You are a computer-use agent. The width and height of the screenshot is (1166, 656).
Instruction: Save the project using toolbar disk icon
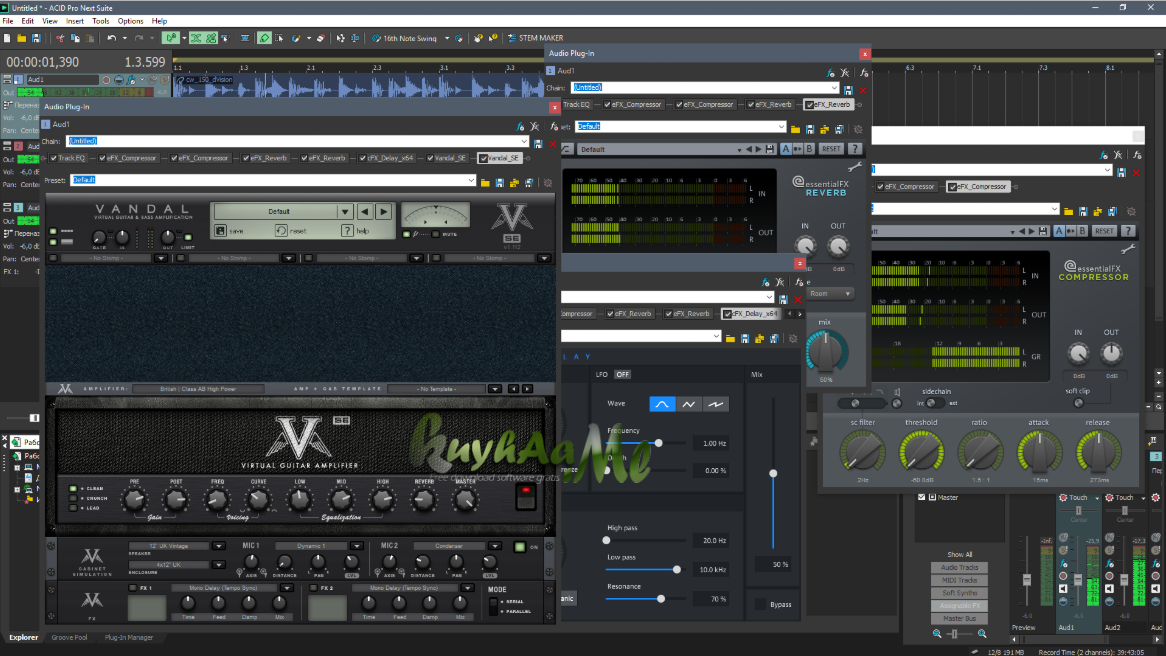coord(36,38)
